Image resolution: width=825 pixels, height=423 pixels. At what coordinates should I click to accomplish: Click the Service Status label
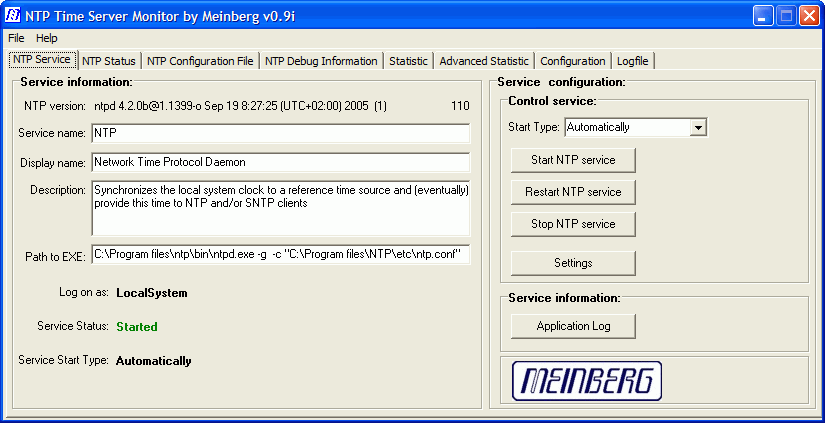tap(73, 326)
